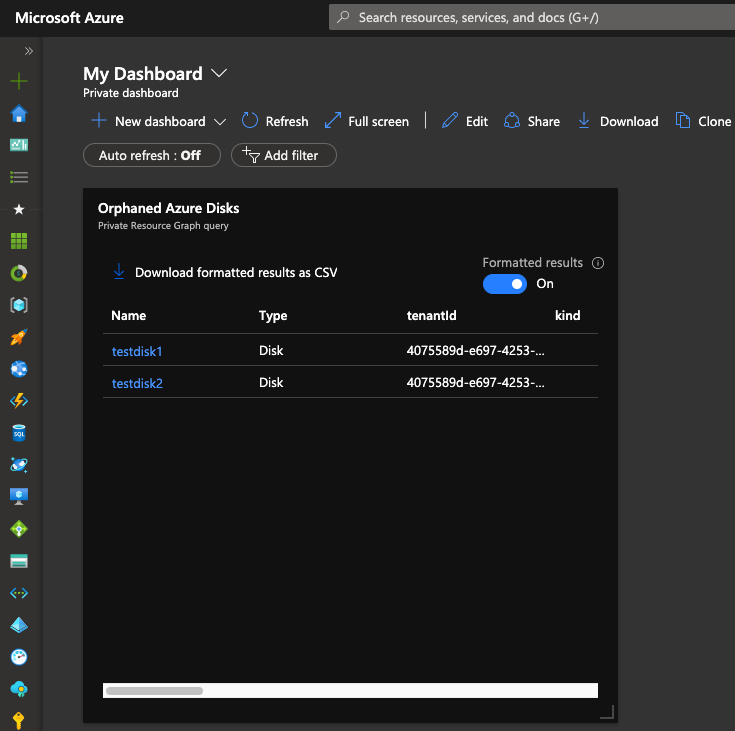Image resolution: width=735 pixels, height=731 pixels.
Task: Refresh the dashboard
Action: tap(275, 121)
